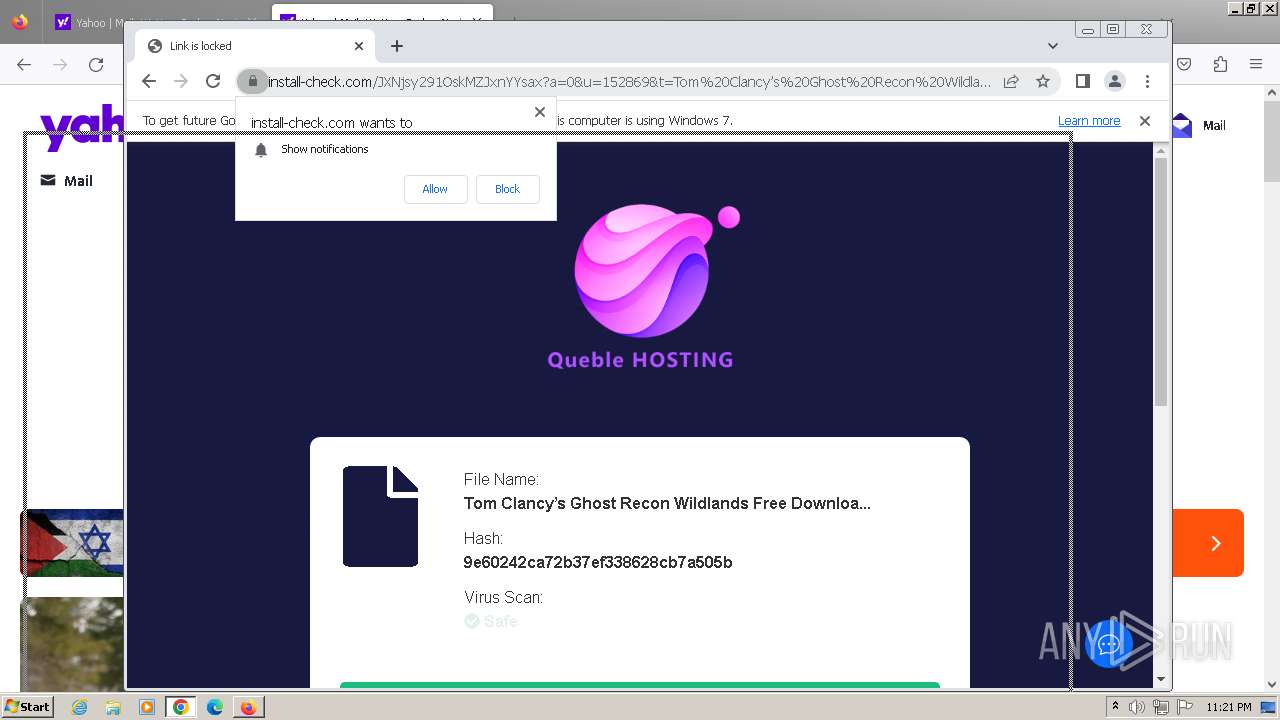Click the Yahoo logo
This screenshot has width=1280, height=720.
coord(82,128)
